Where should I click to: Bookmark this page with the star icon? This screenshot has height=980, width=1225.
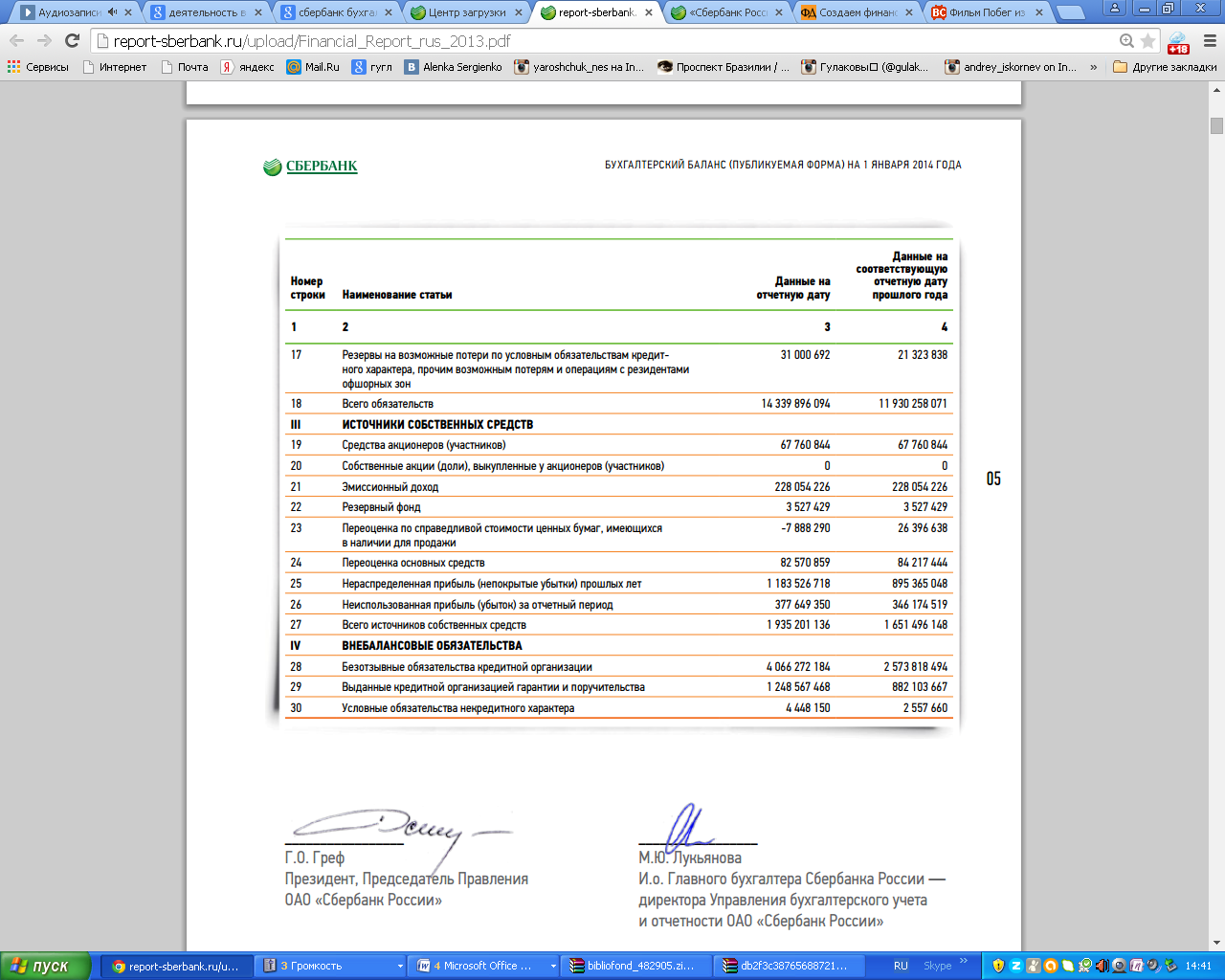click(1148, 41)
